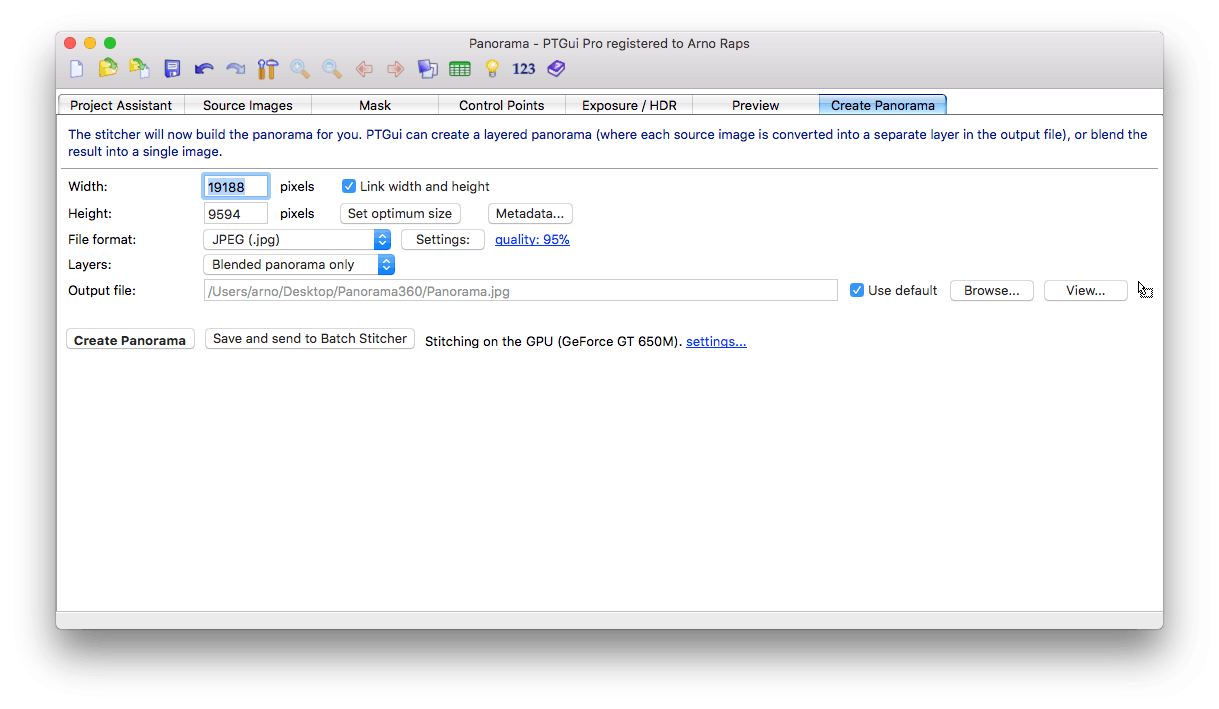
Task: Uncheck Link width and height
Action: [x=349, y=186]
